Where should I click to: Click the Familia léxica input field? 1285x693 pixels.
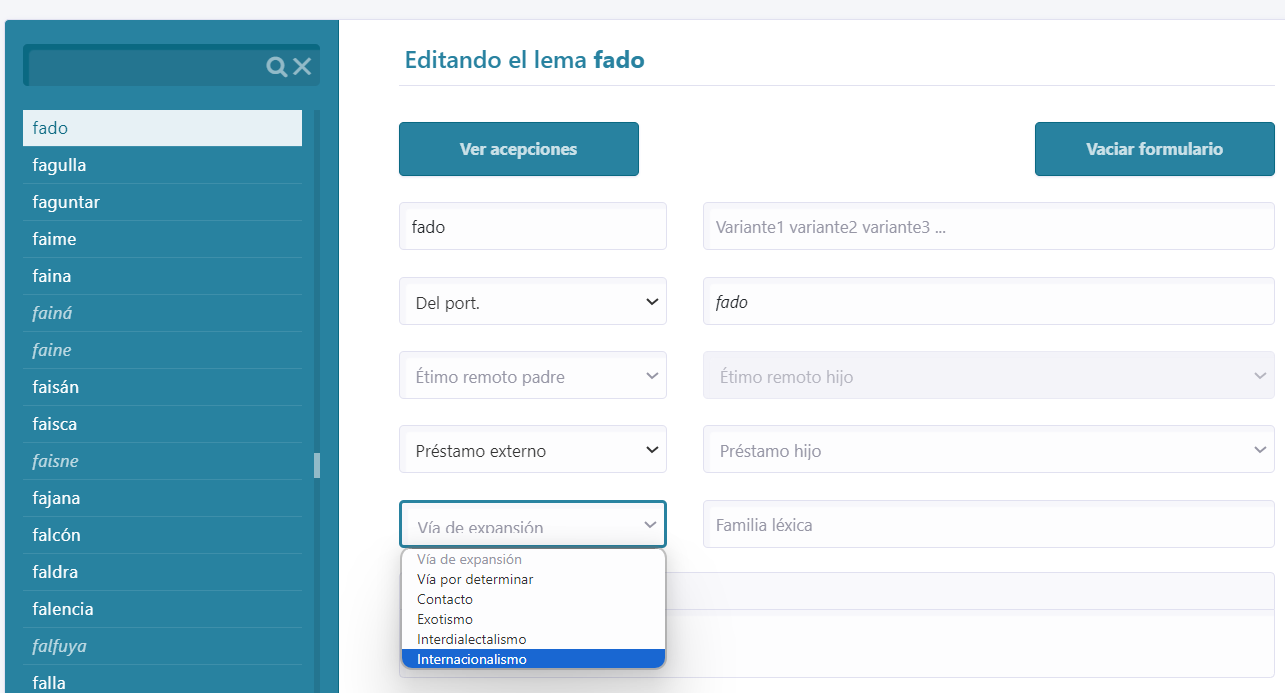point(988,525)
